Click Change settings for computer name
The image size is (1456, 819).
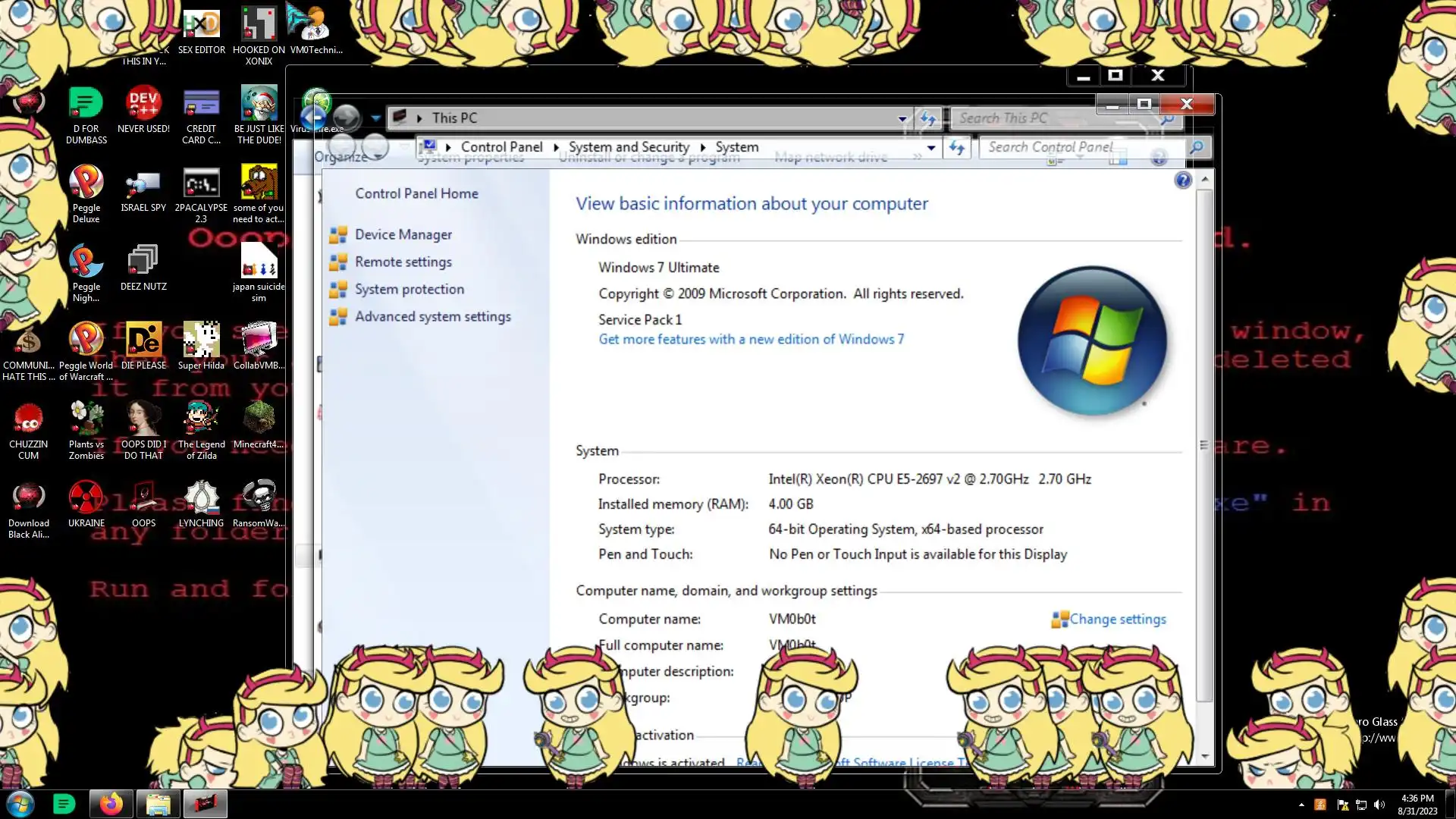click(1117, 620)
